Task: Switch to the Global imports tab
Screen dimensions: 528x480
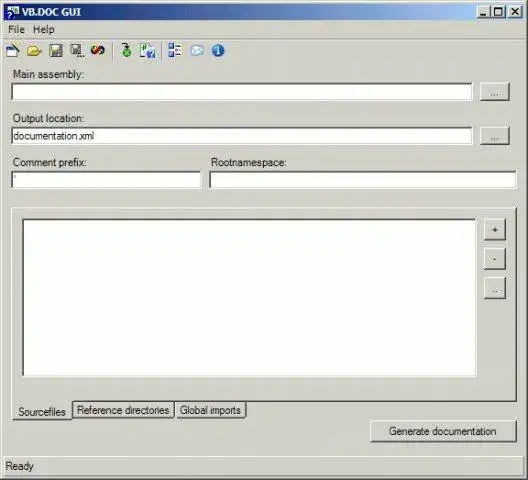Action: (x=210, y=410)
